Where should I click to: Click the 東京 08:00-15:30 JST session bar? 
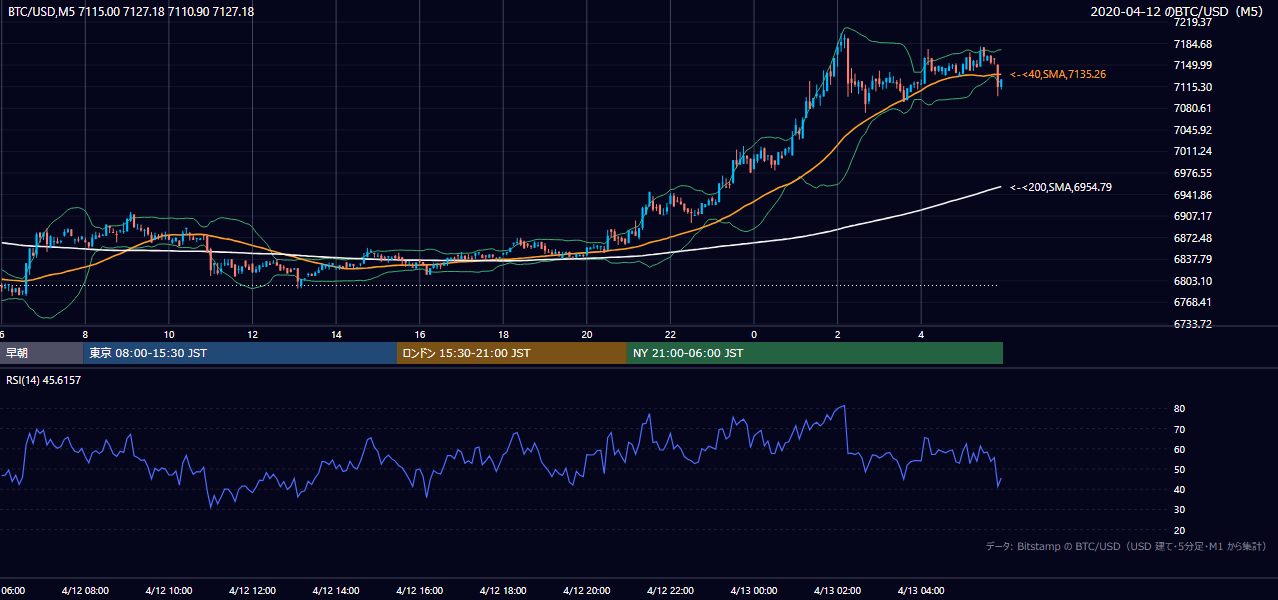tap(240, 353)
